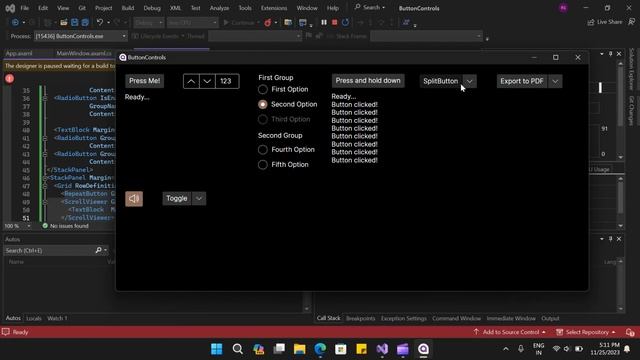The height and width of the screenshot is (360, 640).
Task: Open Windows Start menu
Action: (217, 349)
